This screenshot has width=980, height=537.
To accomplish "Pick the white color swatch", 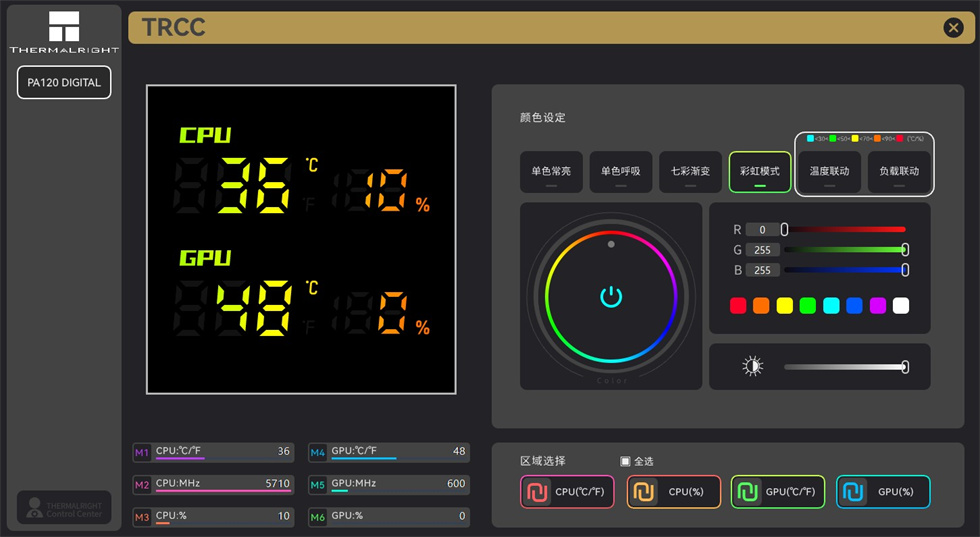I will [x=901, y=306].
